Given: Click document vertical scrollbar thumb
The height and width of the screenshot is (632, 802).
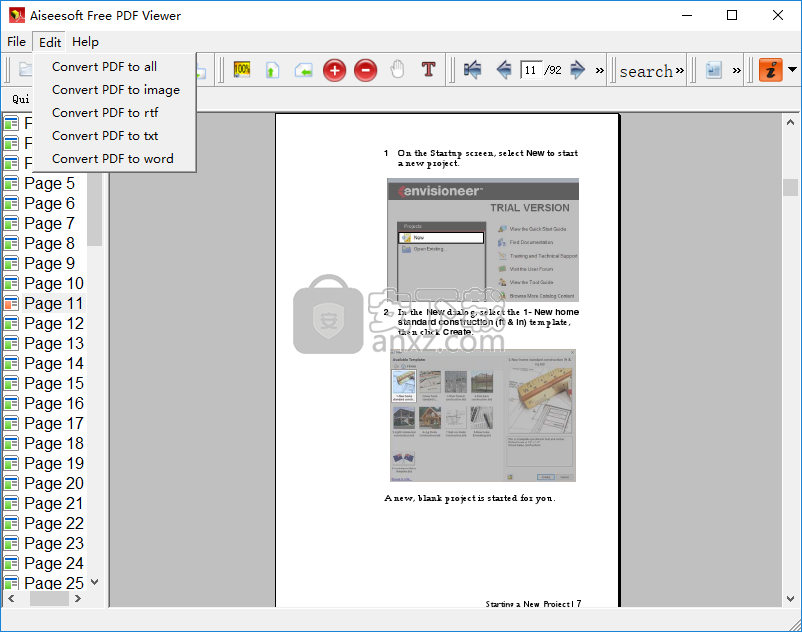Looking at the screenshot, I should pyautogui.click(x=790, y=187).
